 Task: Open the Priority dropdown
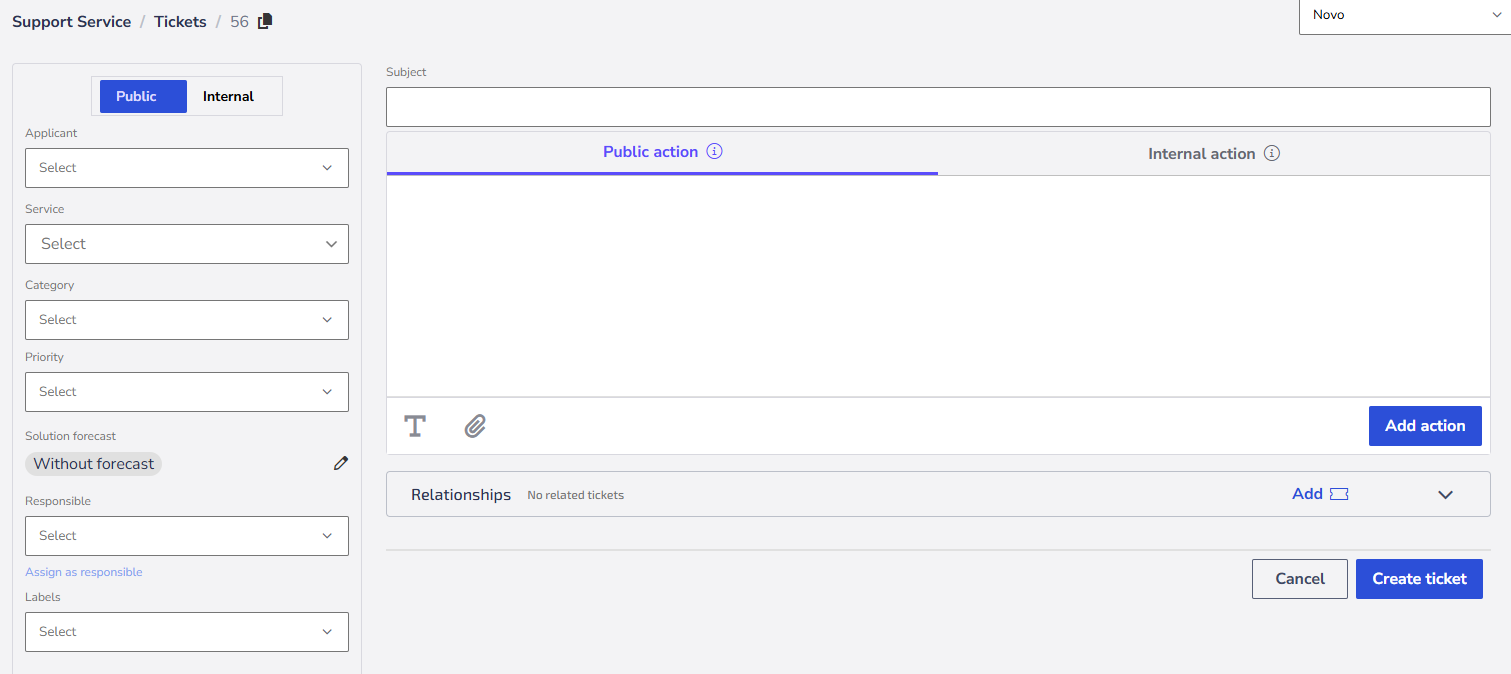(187, 392)
